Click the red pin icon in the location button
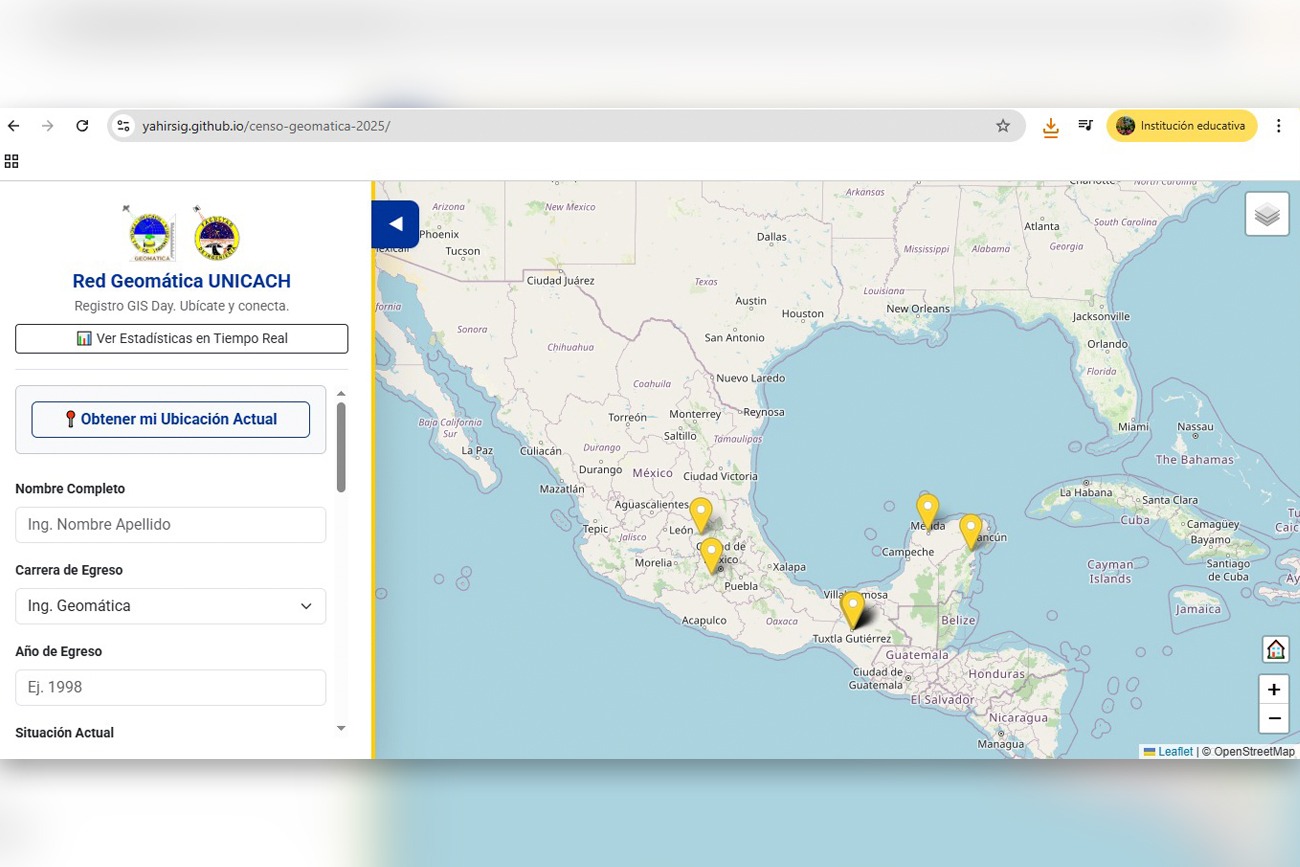Screen dimensions: 1300x867 tap(70, 418)
